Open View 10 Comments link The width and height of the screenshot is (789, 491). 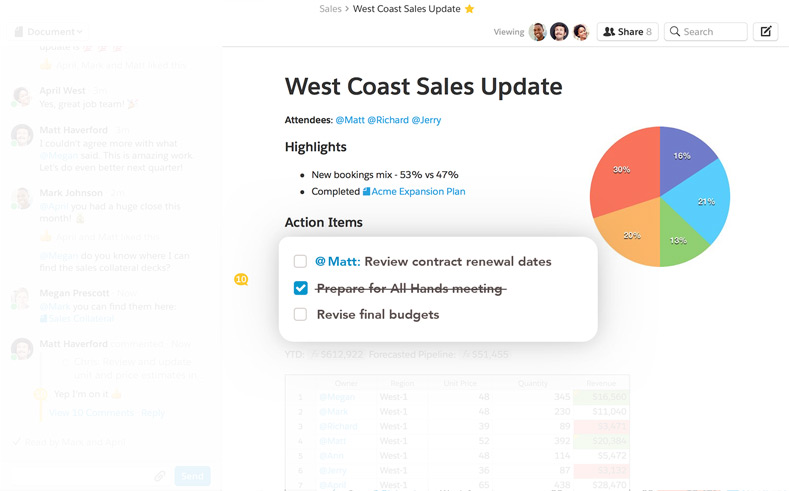point(91,412)
